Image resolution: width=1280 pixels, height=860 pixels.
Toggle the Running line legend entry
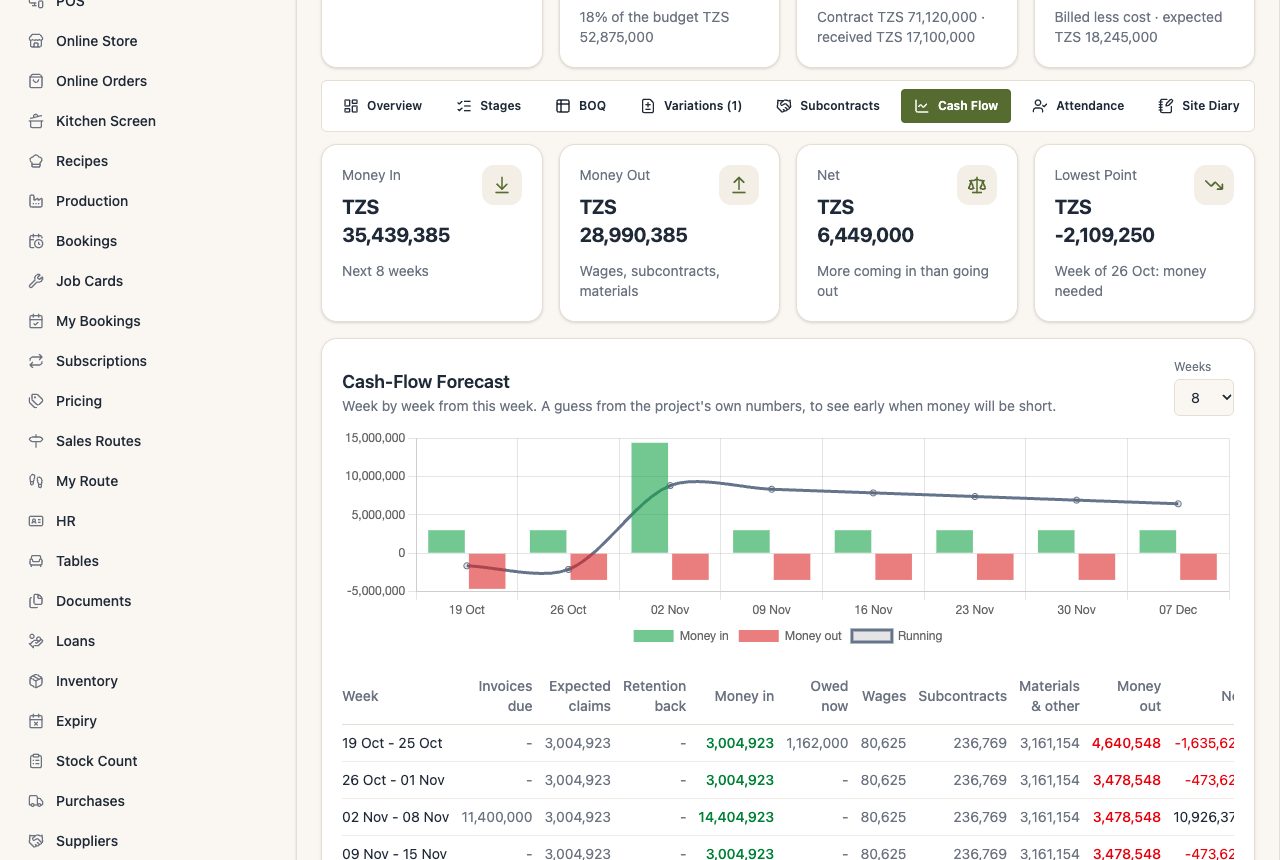(896, 636)
